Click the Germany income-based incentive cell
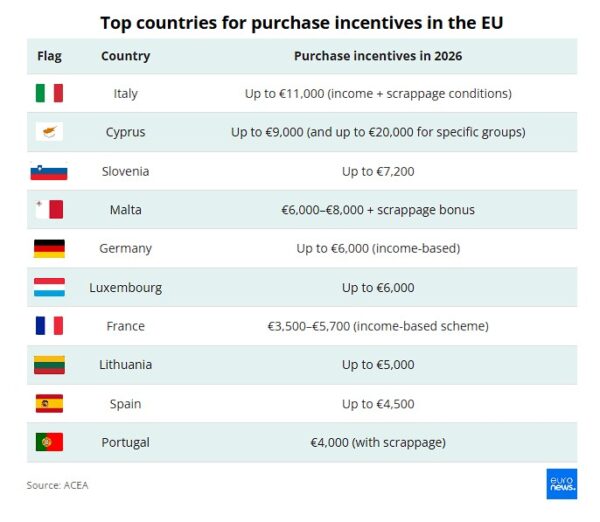The image size is (600, 522). 378,249
